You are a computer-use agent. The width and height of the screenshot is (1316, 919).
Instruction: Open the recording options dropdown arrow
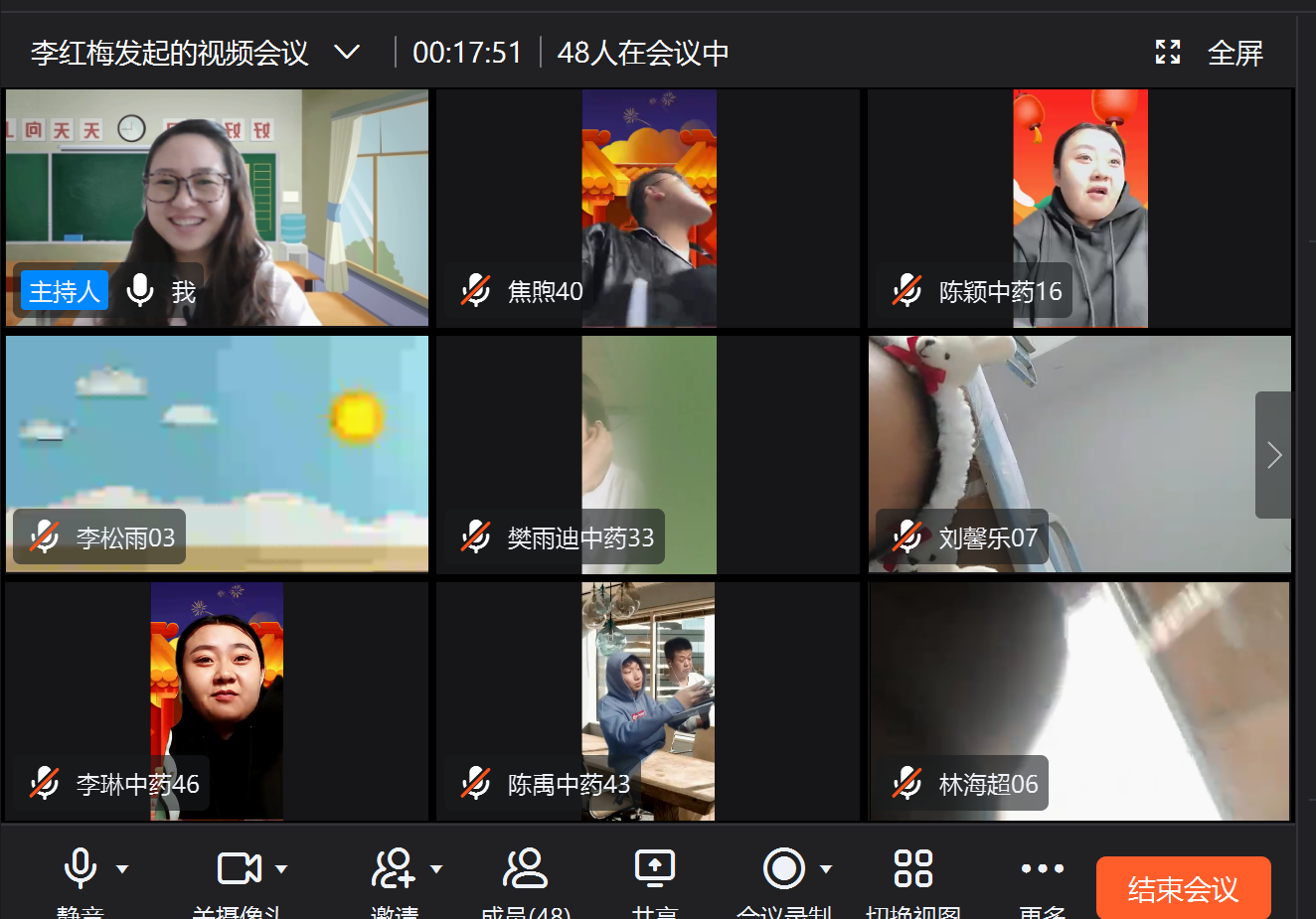coord(826,869)
